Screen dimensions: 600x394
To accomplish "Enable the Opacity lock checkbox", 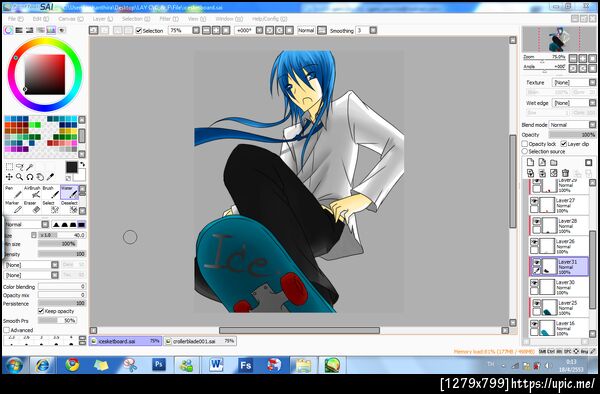I will 525,144.
